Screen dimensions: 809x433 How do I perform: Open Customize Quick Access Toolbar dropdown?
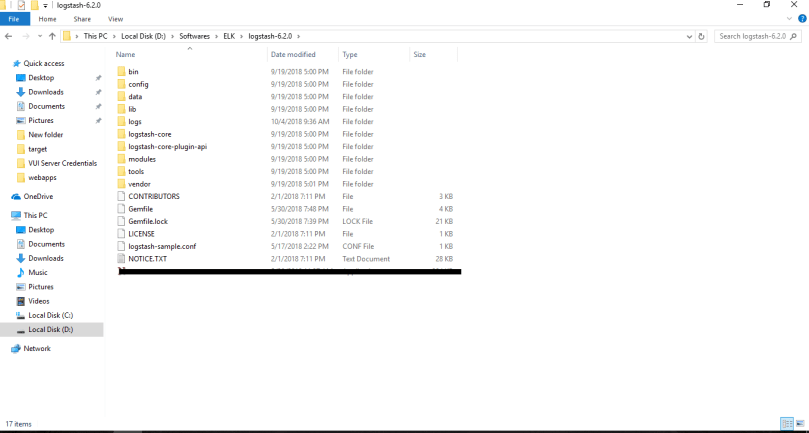click(45, 6)
